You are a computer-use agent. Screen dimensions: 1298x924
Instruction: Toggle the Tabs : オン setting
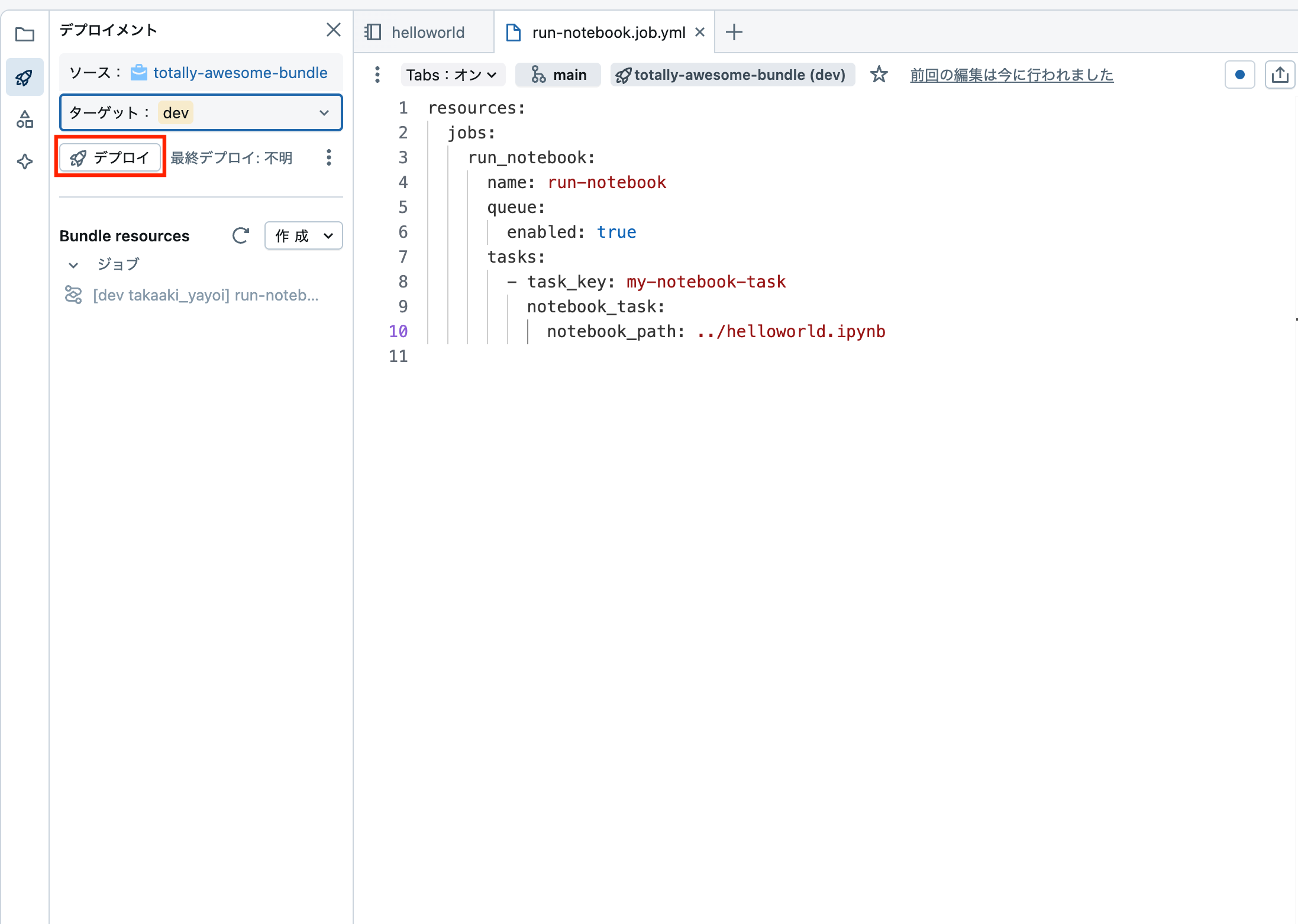click(x=452, y=75)
